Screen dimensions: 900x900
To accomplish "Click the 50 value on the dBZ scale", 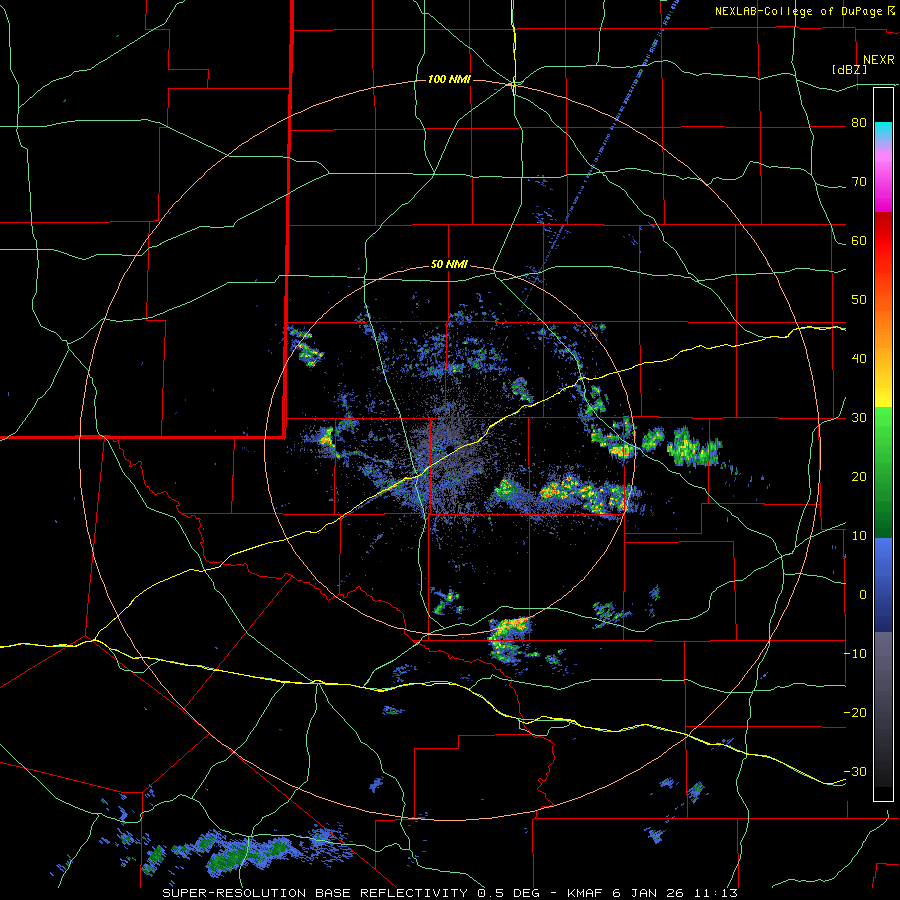I will [x=859, y=300].
